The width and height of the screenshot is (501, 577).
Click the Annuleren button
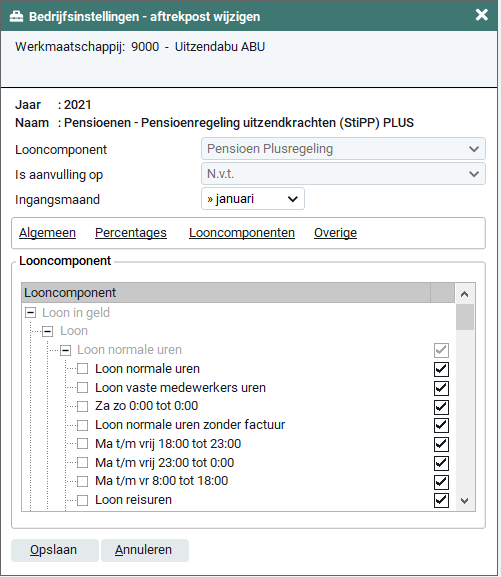[x=145, y=550]
